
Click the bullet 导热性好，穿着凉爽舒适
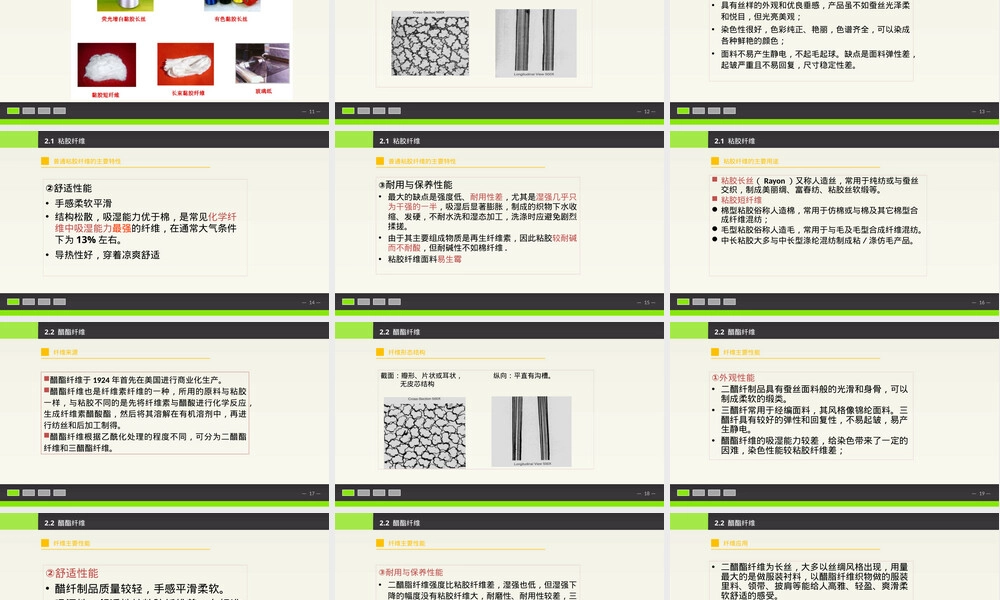(x=107, y=255)
